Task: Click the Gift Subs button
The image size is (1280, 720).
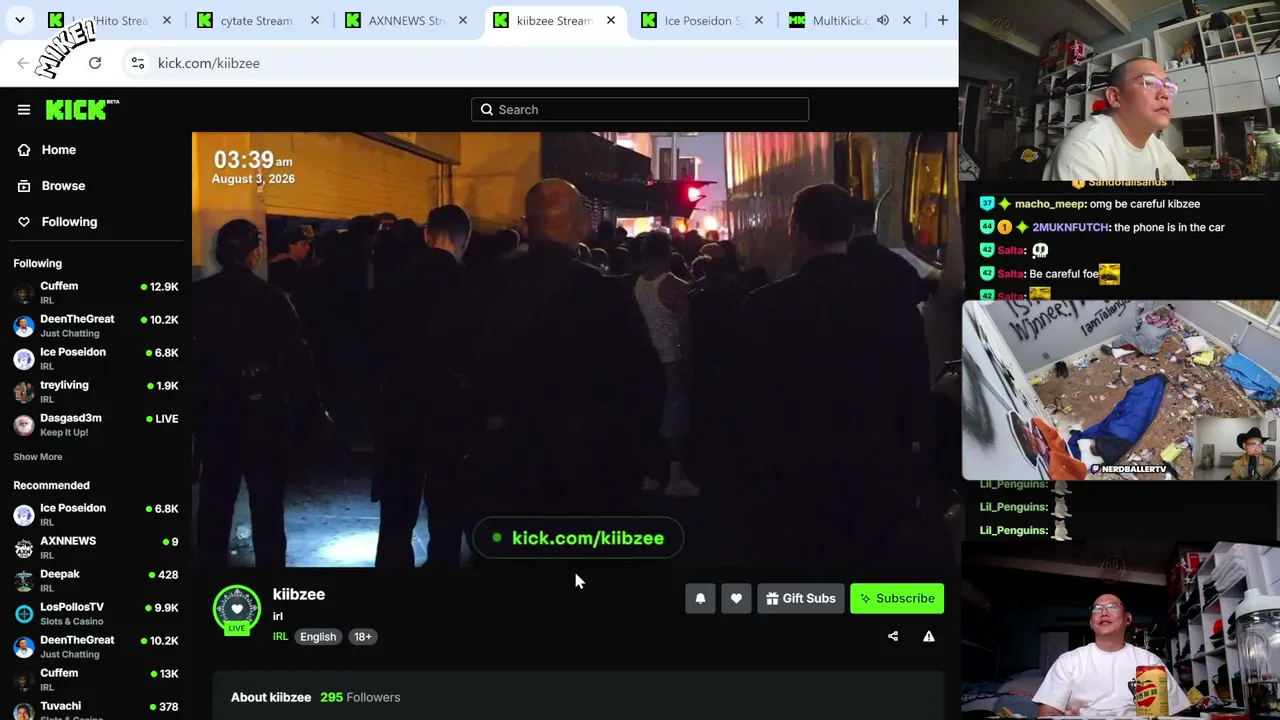Action: pyautogui.click(x=801, y=599)
